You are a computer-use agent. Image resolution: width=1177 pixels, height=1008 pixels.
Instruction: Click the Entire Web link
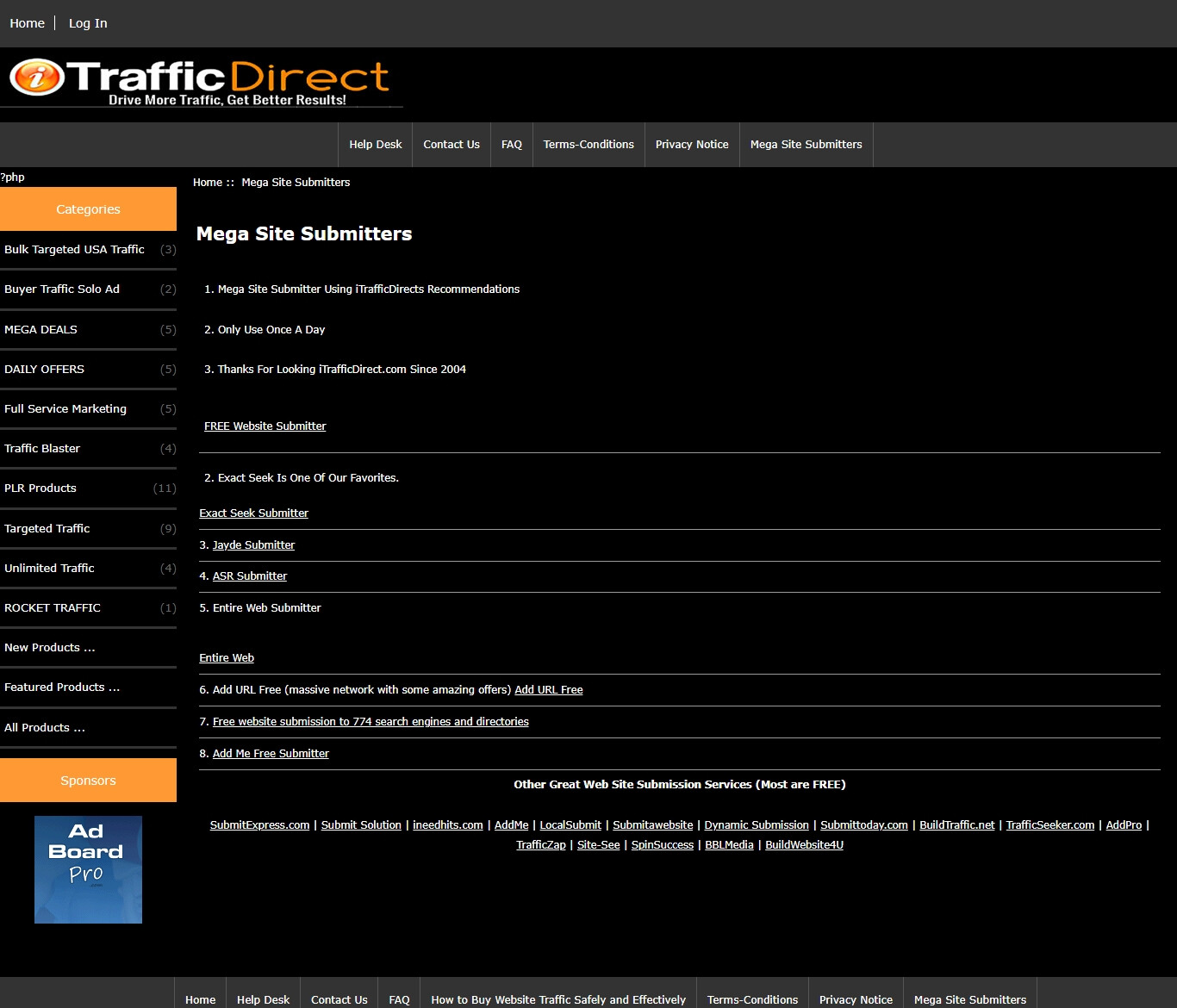click(226, 658)
